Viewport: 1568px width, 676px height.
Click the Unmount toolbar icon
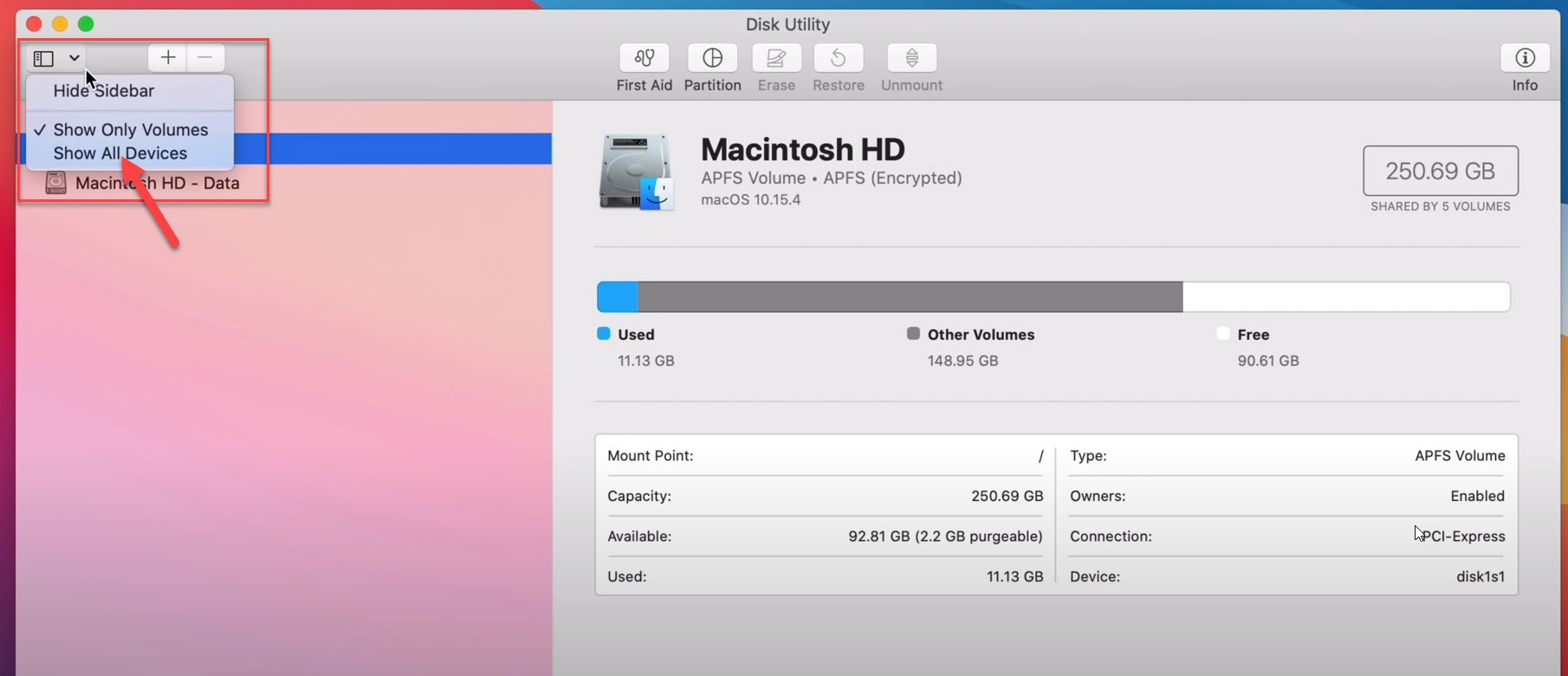tap(911, 58)
